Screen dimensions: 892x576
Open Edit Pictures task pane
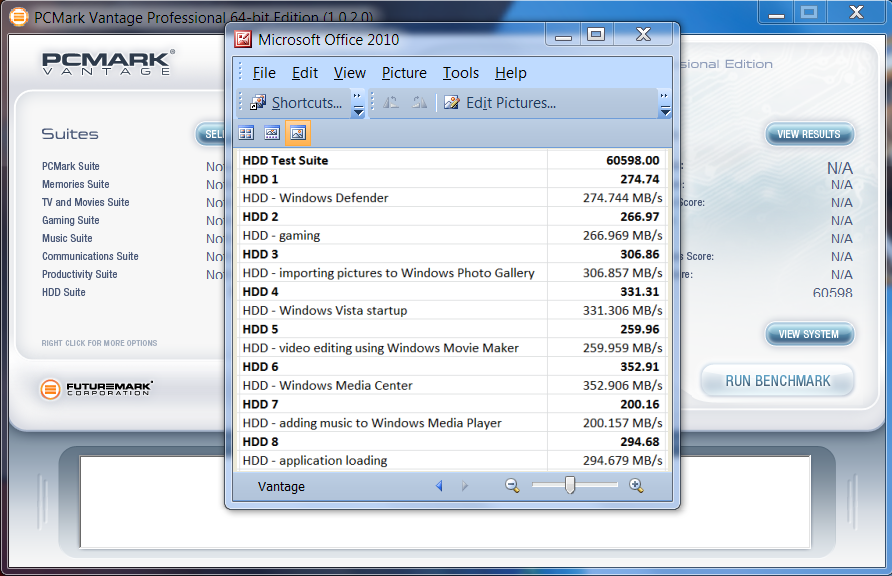499,103
